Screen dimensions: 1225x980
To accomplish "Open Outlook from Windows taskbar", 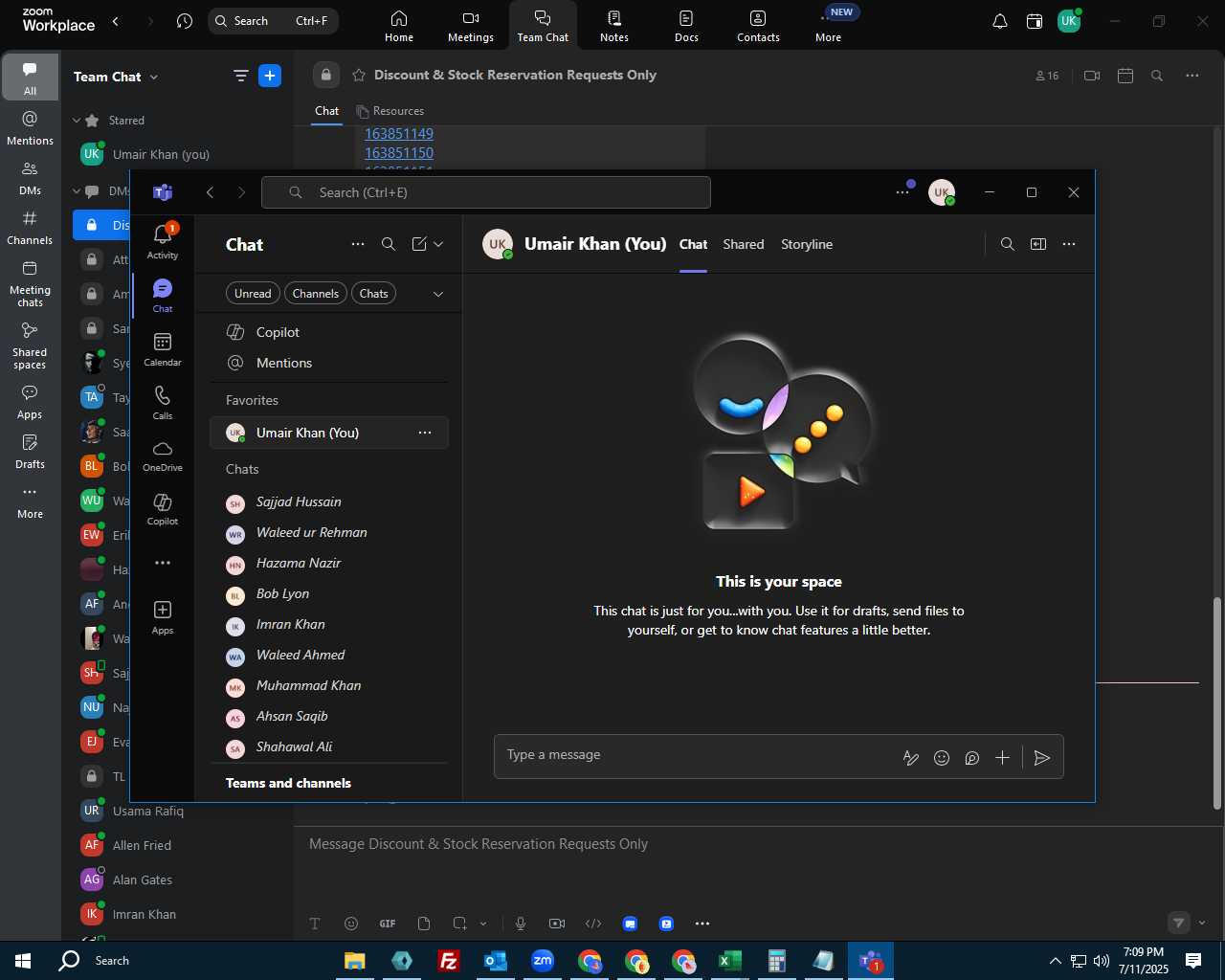I will (x=496, y=961).
